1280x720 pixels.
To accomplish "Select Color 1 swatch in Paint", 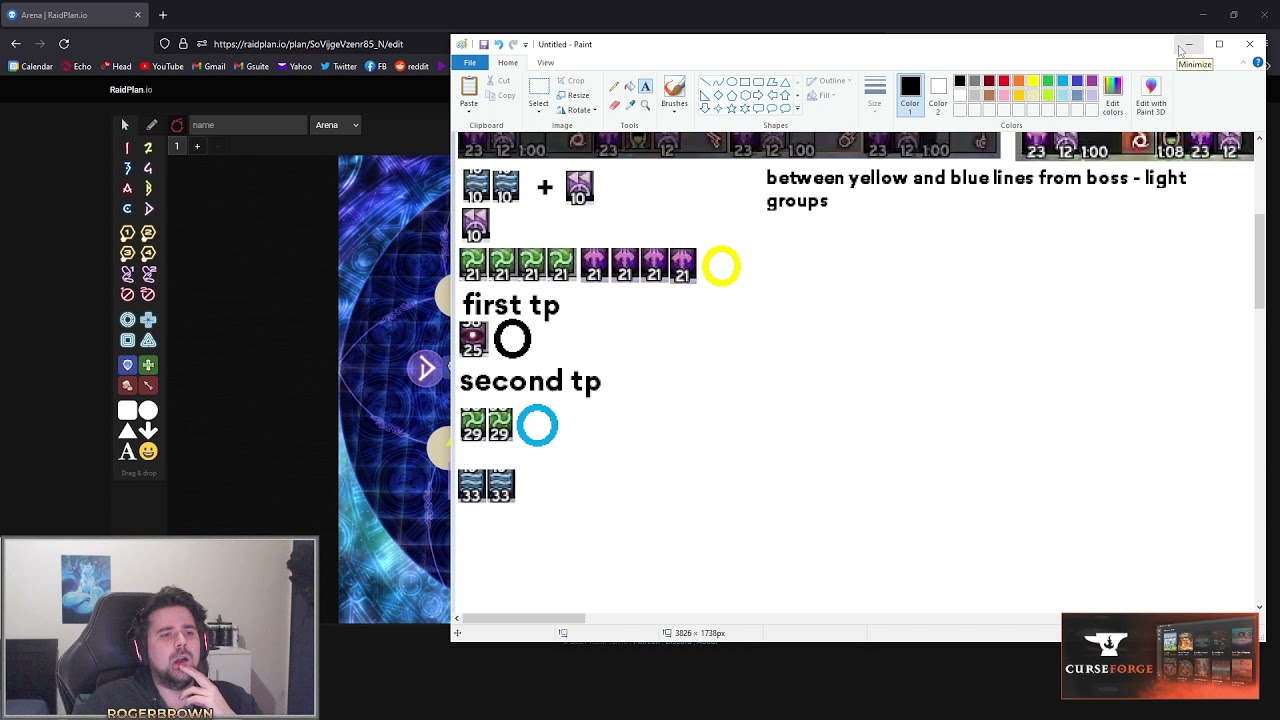I will [910, 93].
